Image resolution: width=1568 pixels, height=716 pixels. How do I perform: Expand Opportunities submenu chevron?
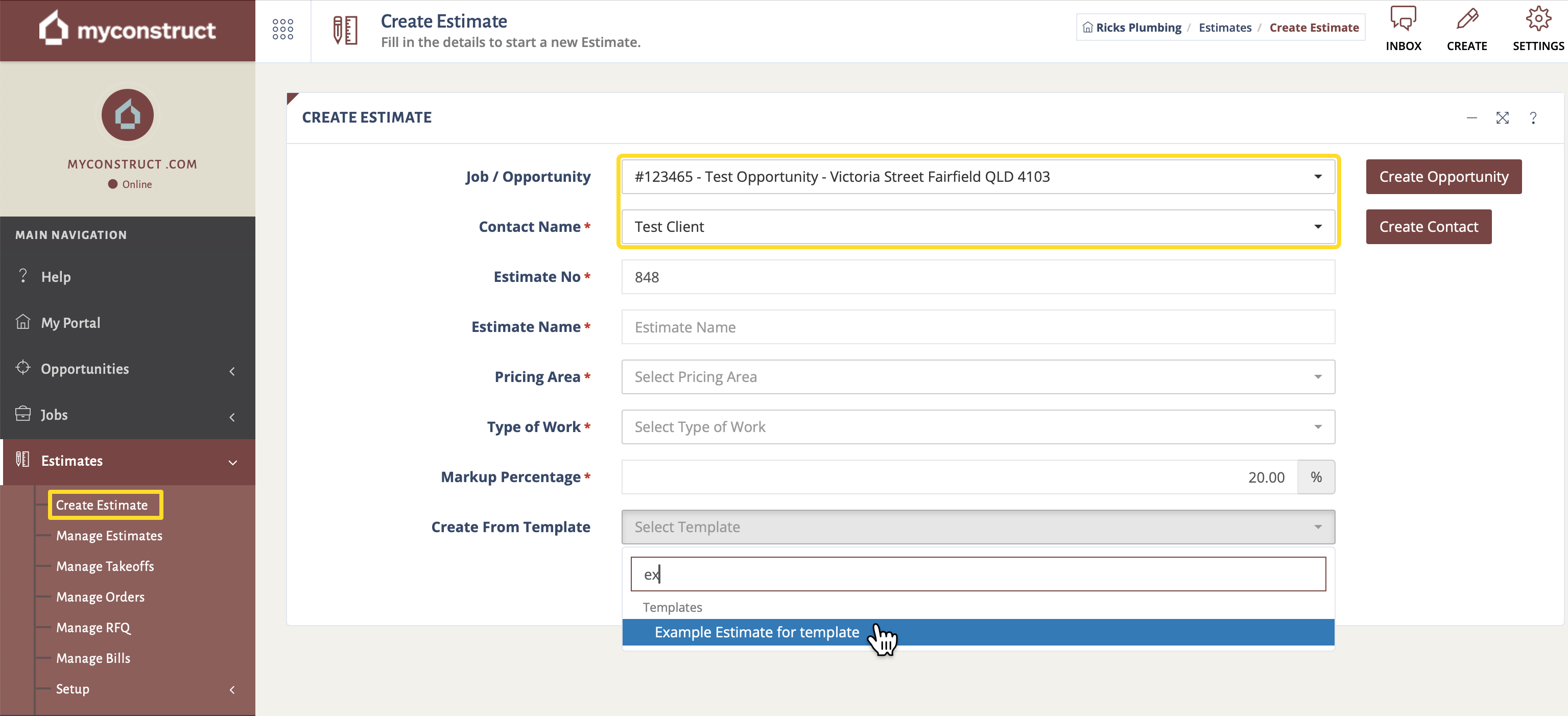(x=232, y=371)
